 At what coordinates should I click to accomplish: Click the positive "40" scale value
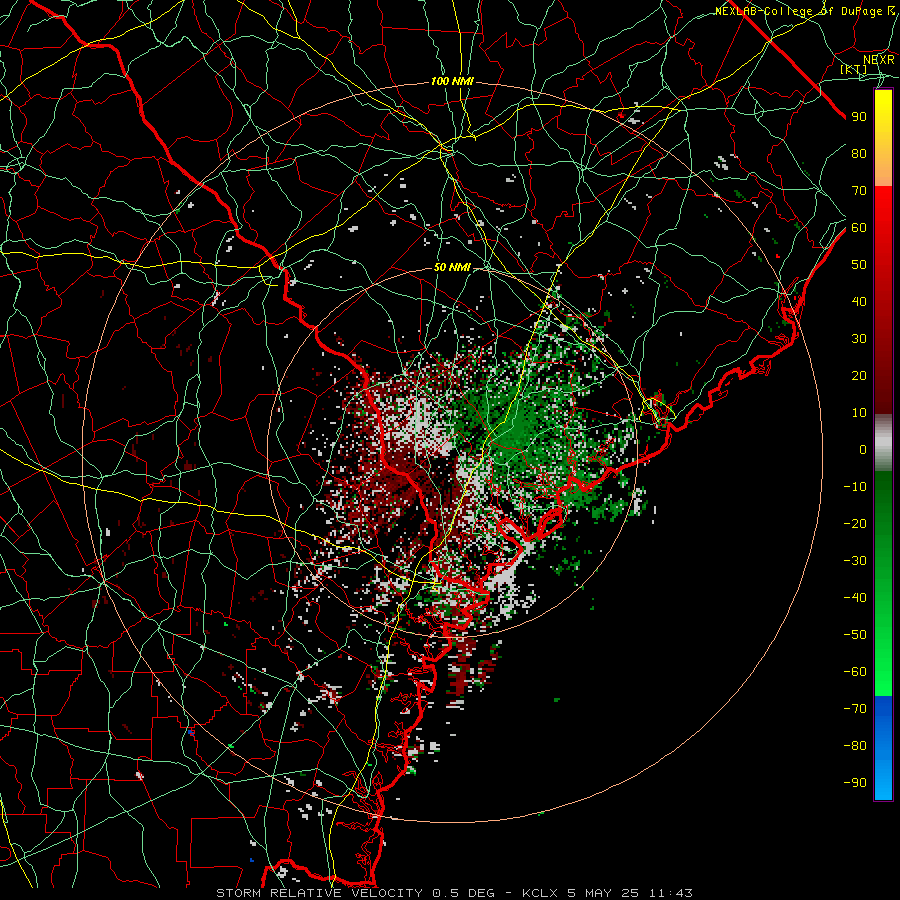tap(859, 302)
